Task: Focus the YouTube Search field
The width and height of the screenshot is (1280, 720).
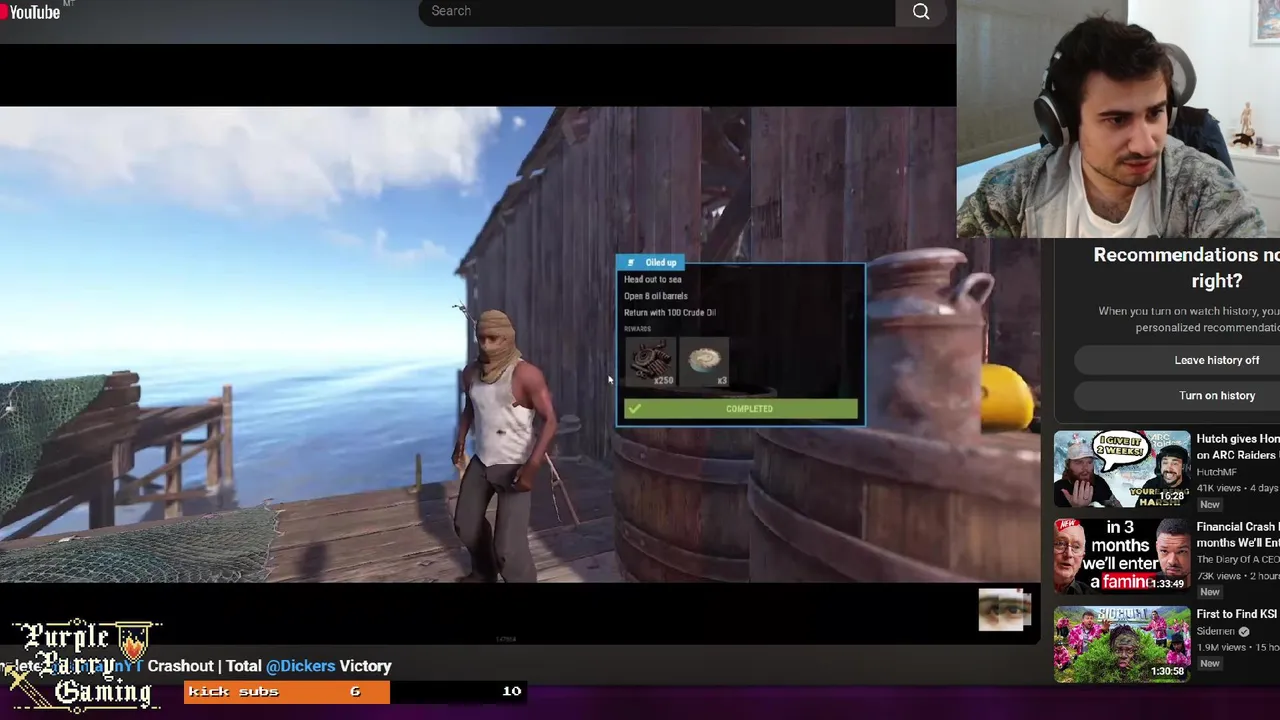Action: click(657, 11)
